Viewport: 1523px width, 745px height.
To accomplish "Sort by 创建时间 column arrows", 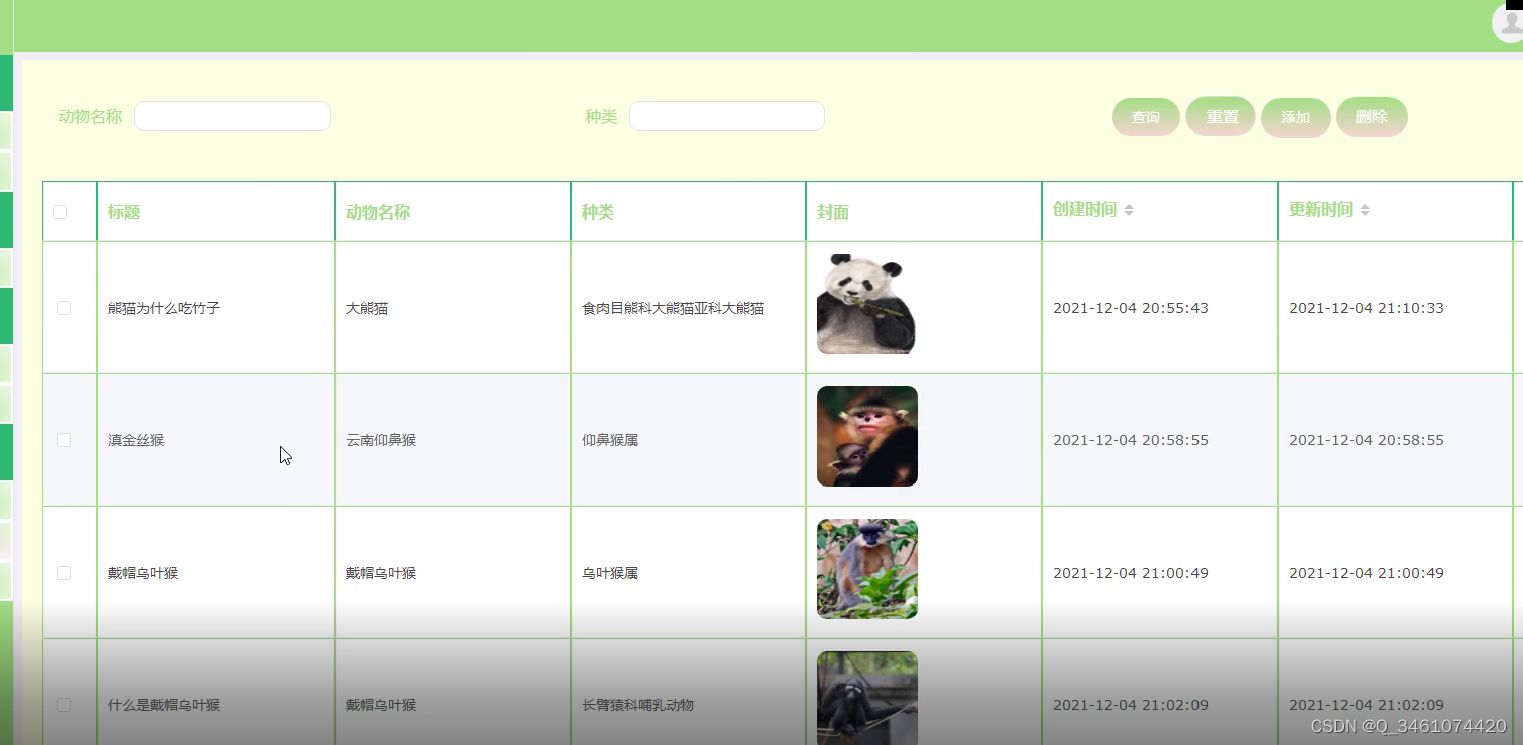I will pos(1129,210).
